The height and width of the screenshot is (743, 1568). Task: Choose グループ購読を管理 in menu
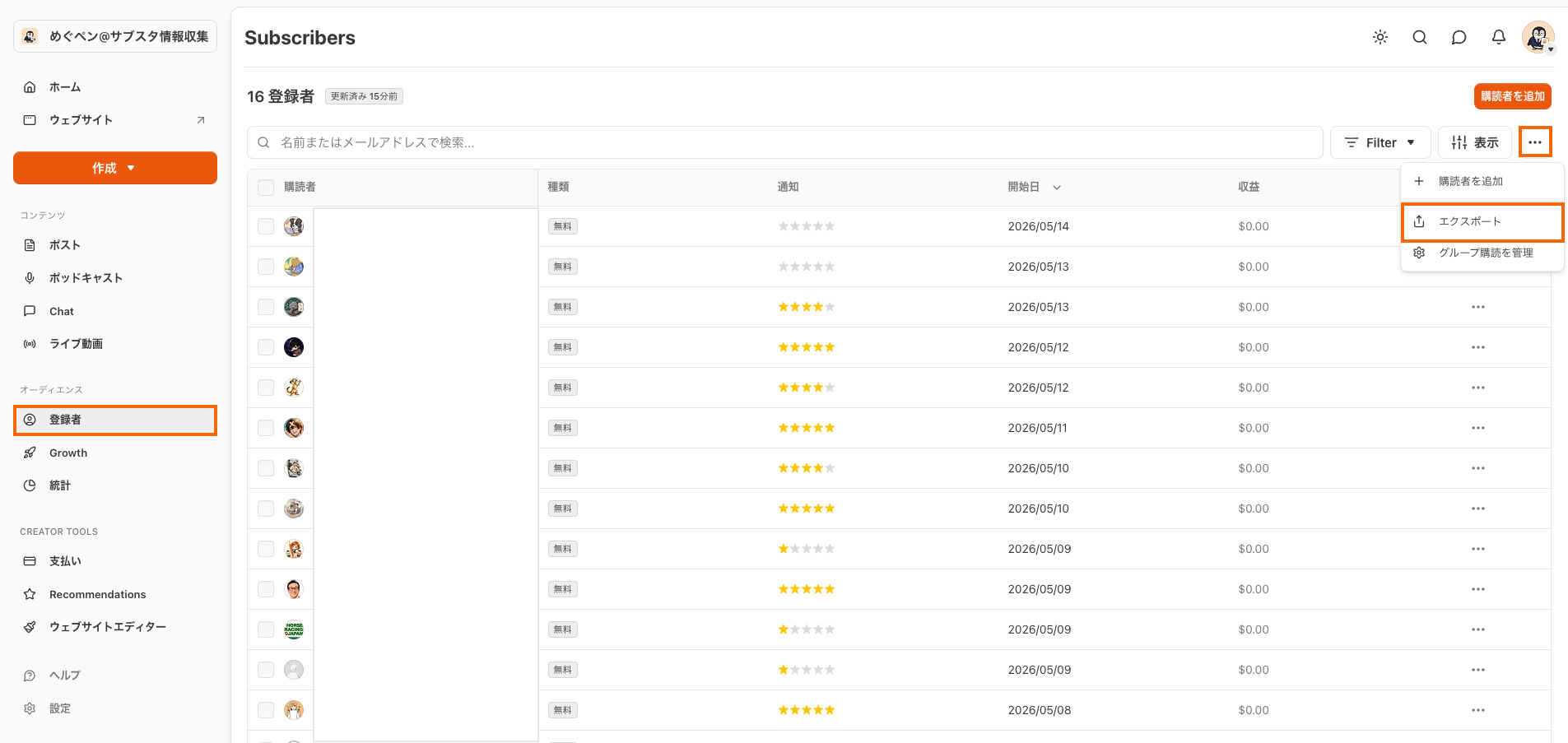[1482, 253]
